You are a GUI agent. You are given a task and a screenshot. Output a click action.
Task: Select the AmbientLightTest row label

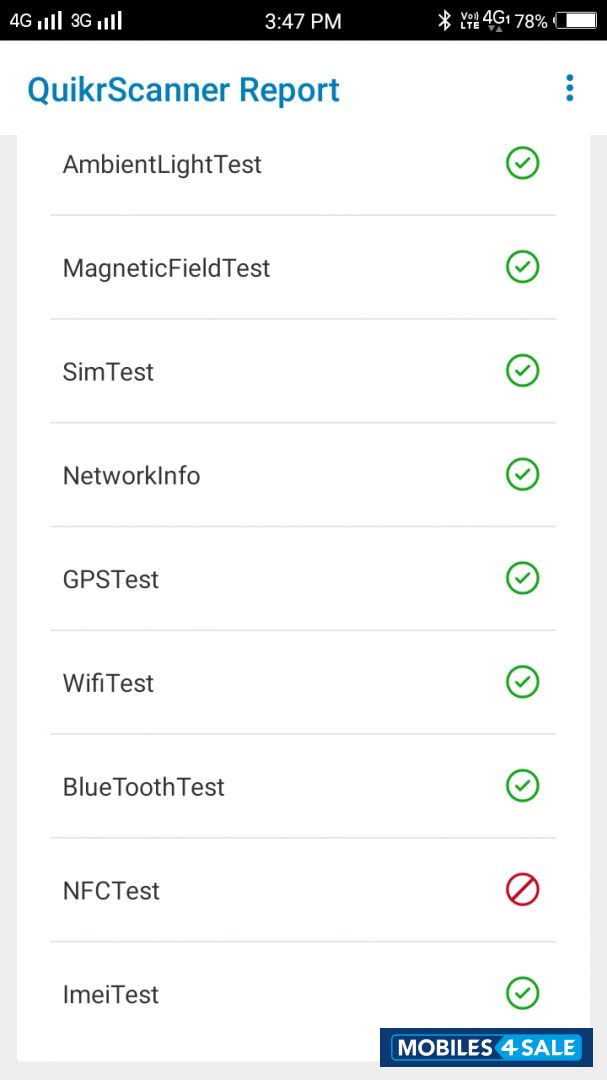click(x=162, y=164)
